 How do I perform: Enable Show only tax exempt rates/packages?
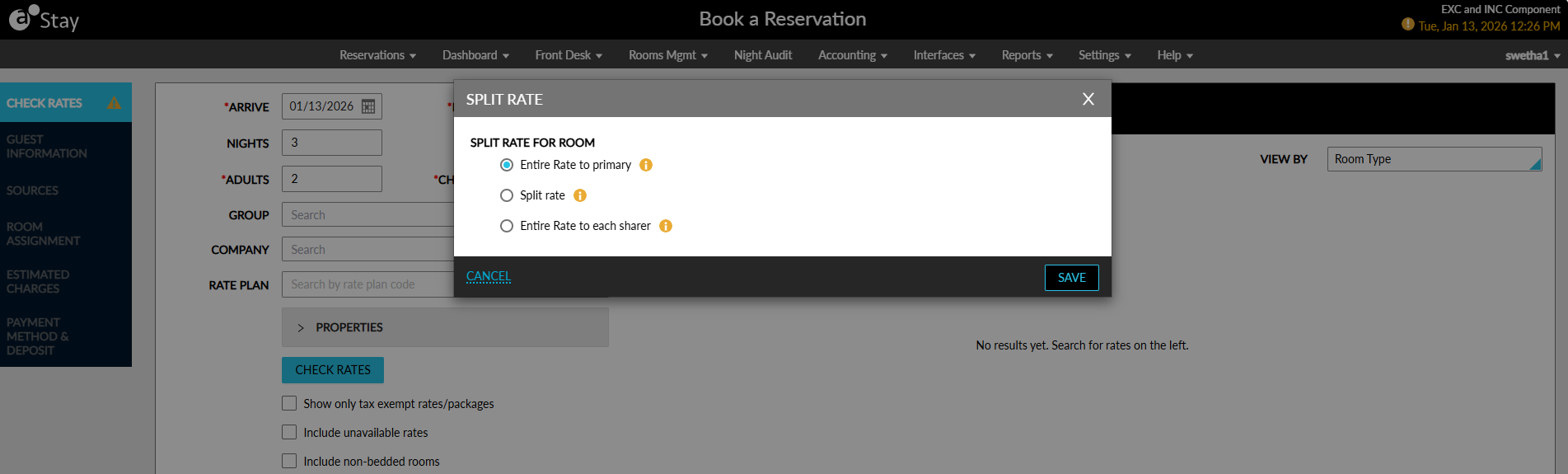289,403
